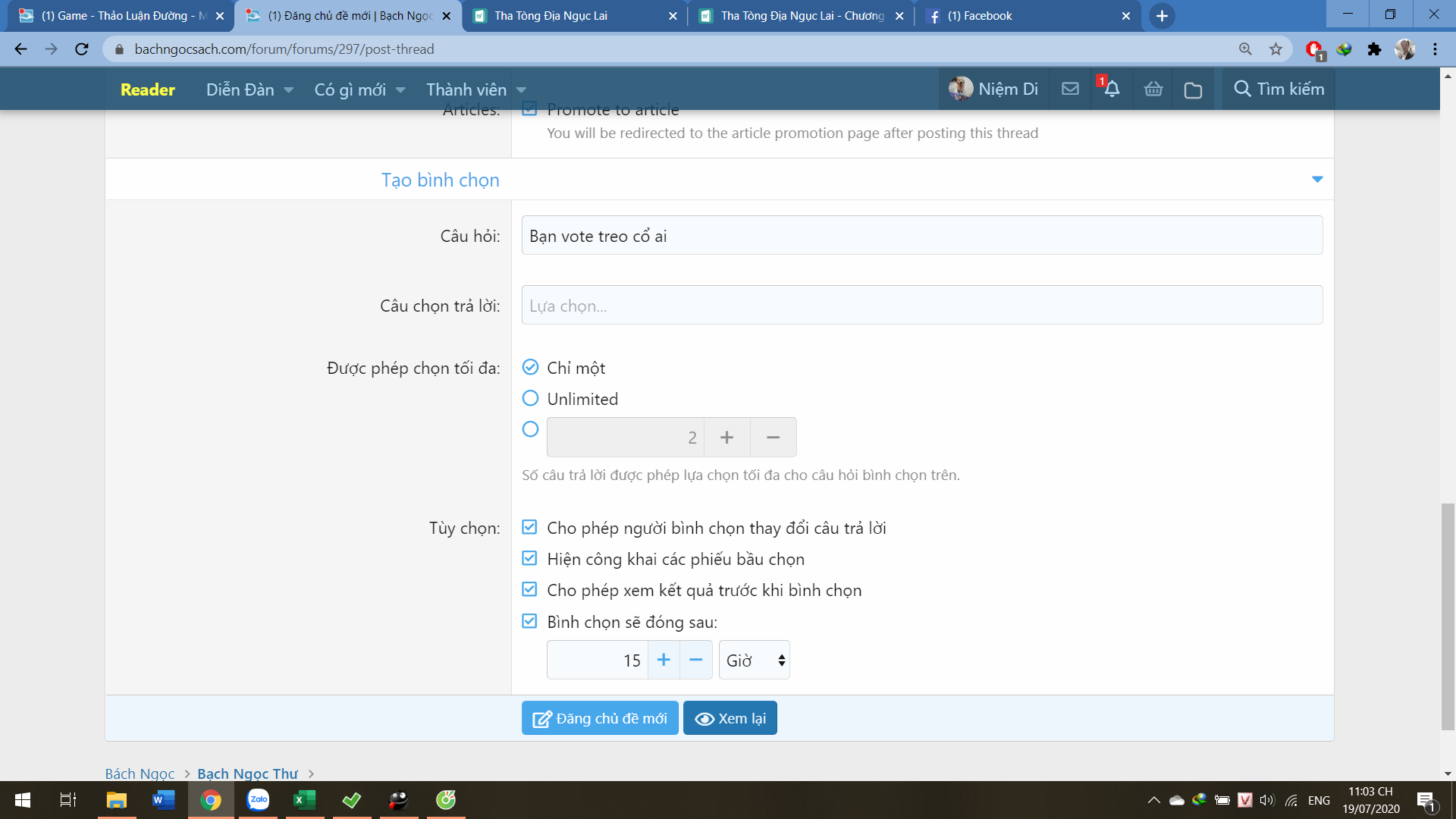Viewport: 1456px width, 819px height.
Task: Click the Câu chọn trả lời input
Action: click(x=921, y=306)
